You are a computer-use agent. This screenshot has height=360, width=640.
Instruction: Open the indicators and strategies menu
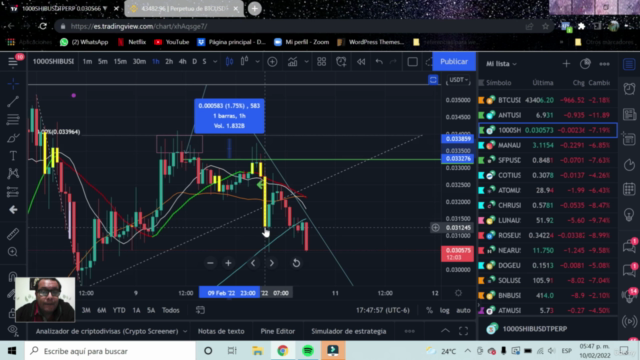point(292,62)
